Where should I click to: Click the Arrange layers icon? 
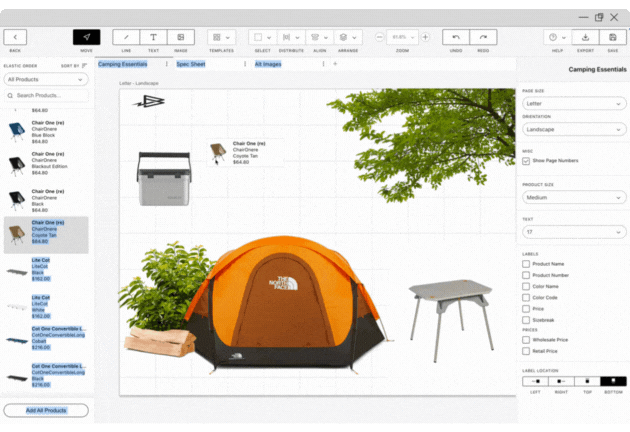point(343,37)
